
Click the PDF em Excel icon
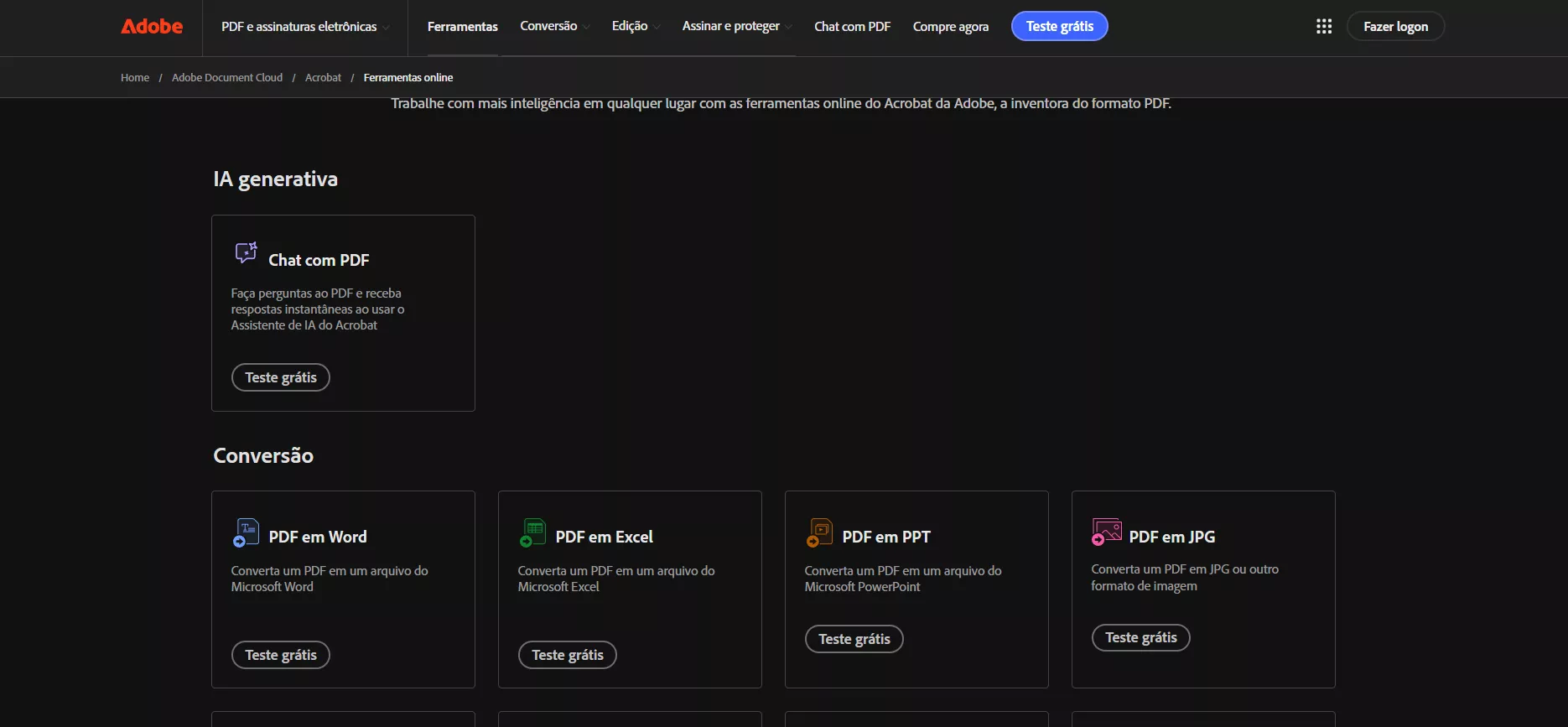point(532,532)
